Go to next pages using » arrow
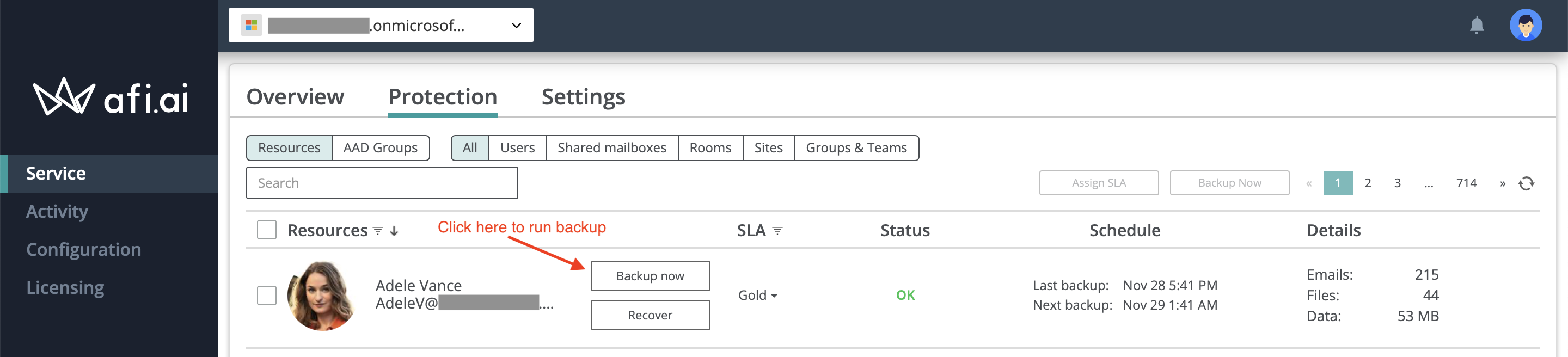The image size is (1568, 357). tap(1502, 183)
